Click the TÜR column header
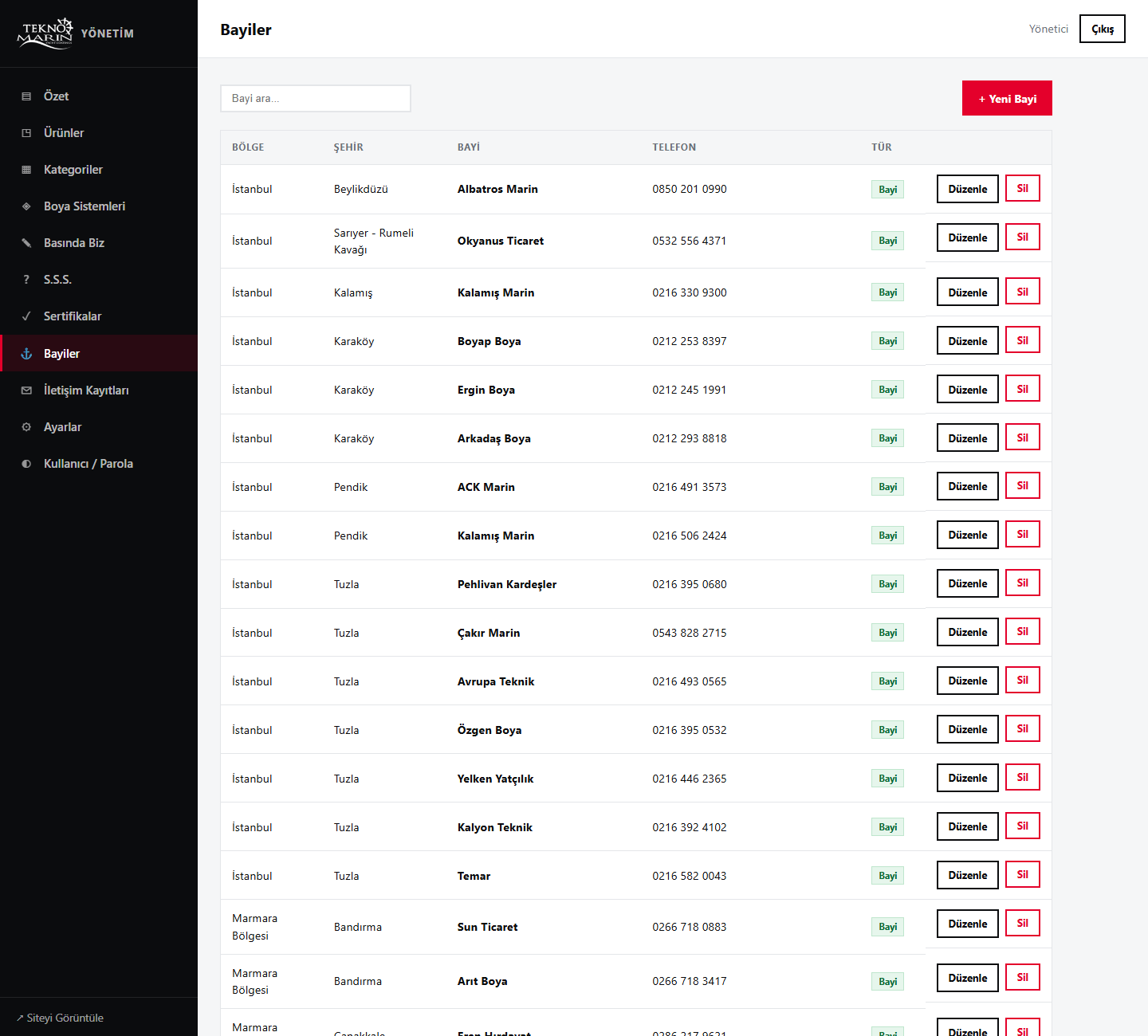1148x1036 pixels. pos(882,147)
